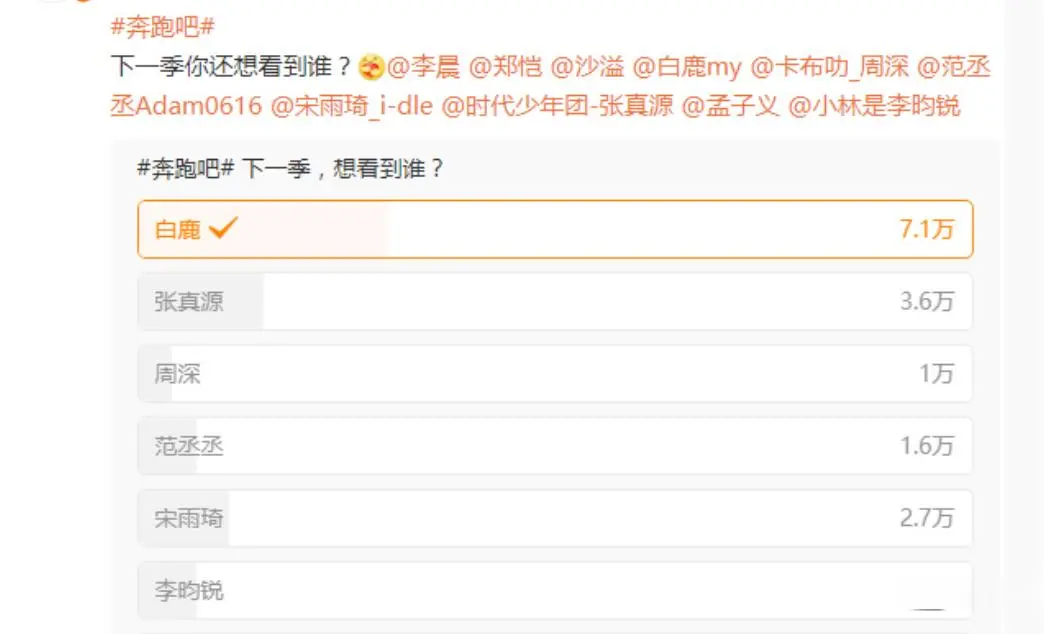
Task: Click the heart-eyes emoji in the post
Action: [x=371, y=67]
